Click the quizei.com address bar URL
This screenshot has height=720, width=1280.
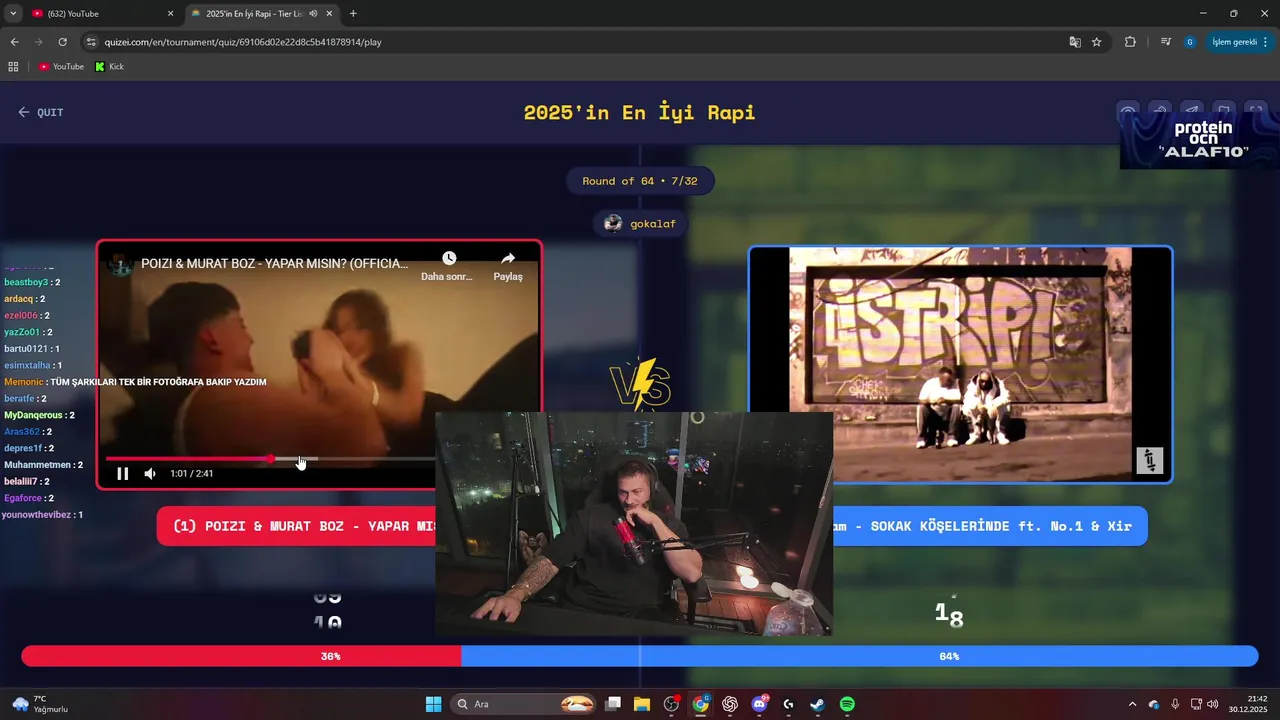coord(243,42)
